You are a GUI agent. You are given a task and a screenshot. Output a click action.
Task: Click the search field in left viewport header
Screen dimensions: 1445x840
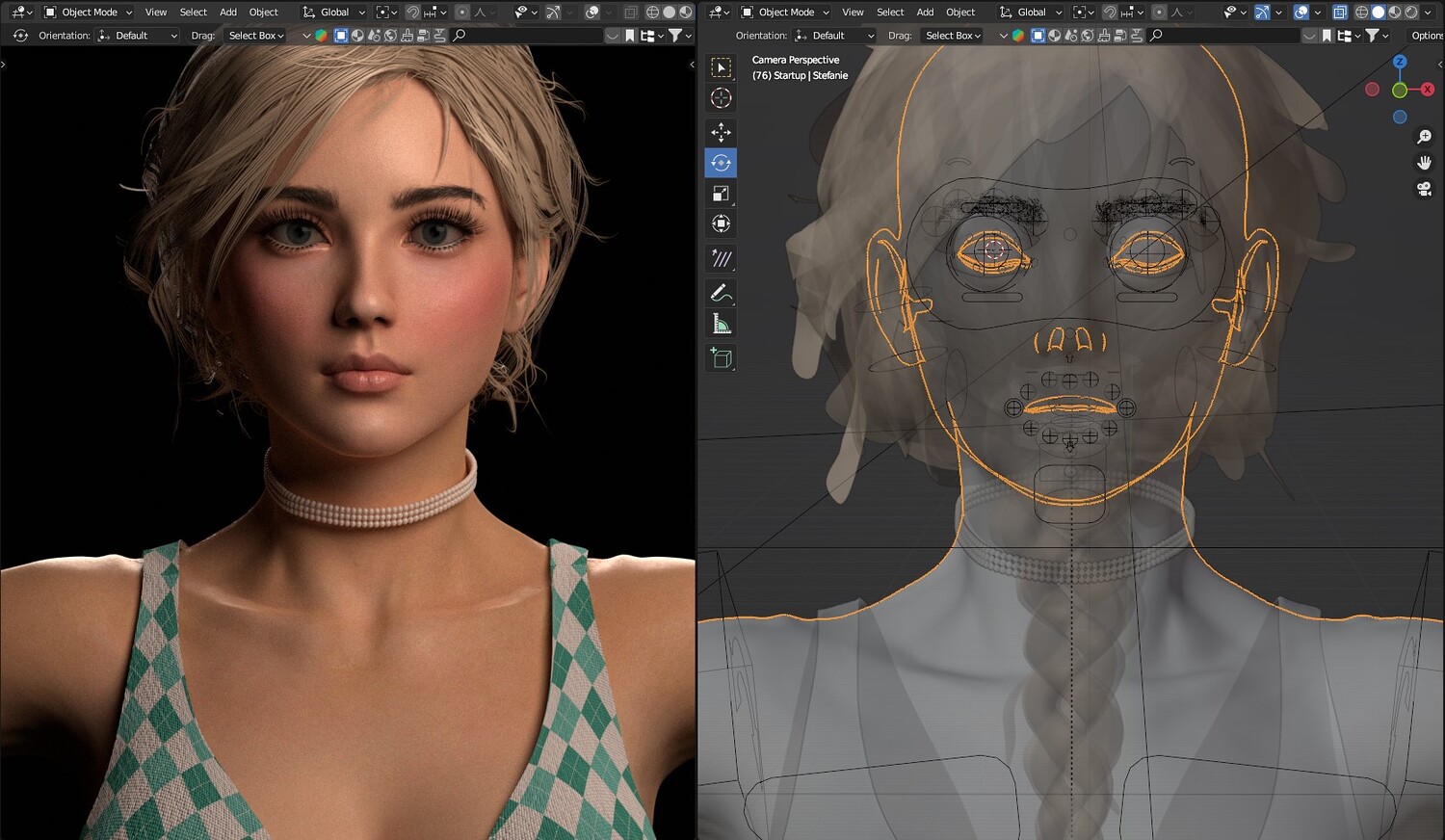tap(526, 36)
